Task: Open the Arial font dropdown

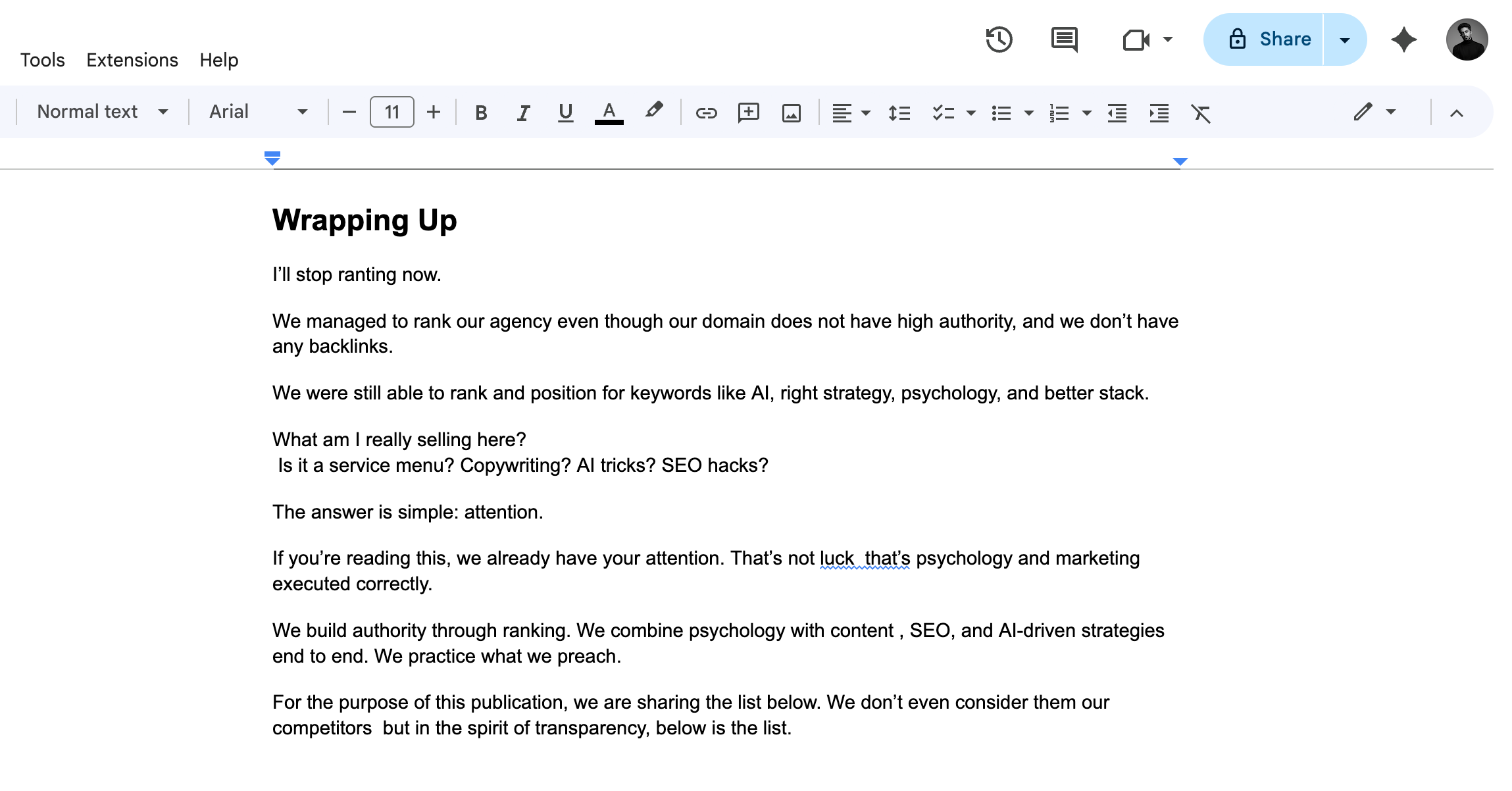Action: [258, 112]
